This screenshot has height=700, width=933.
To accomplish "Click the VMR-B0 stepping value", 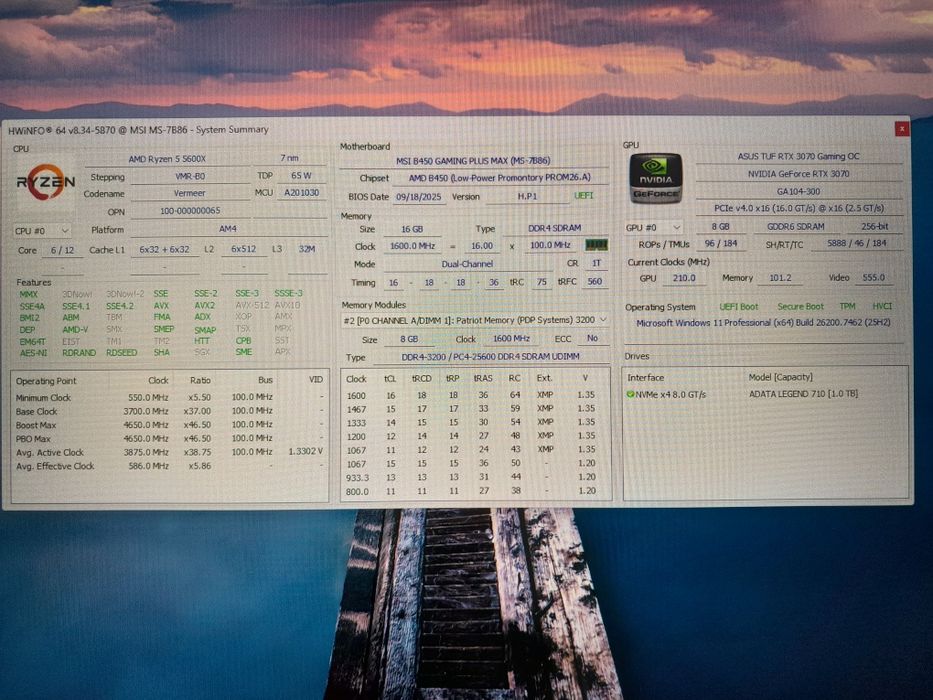I will tap(190, 176).
